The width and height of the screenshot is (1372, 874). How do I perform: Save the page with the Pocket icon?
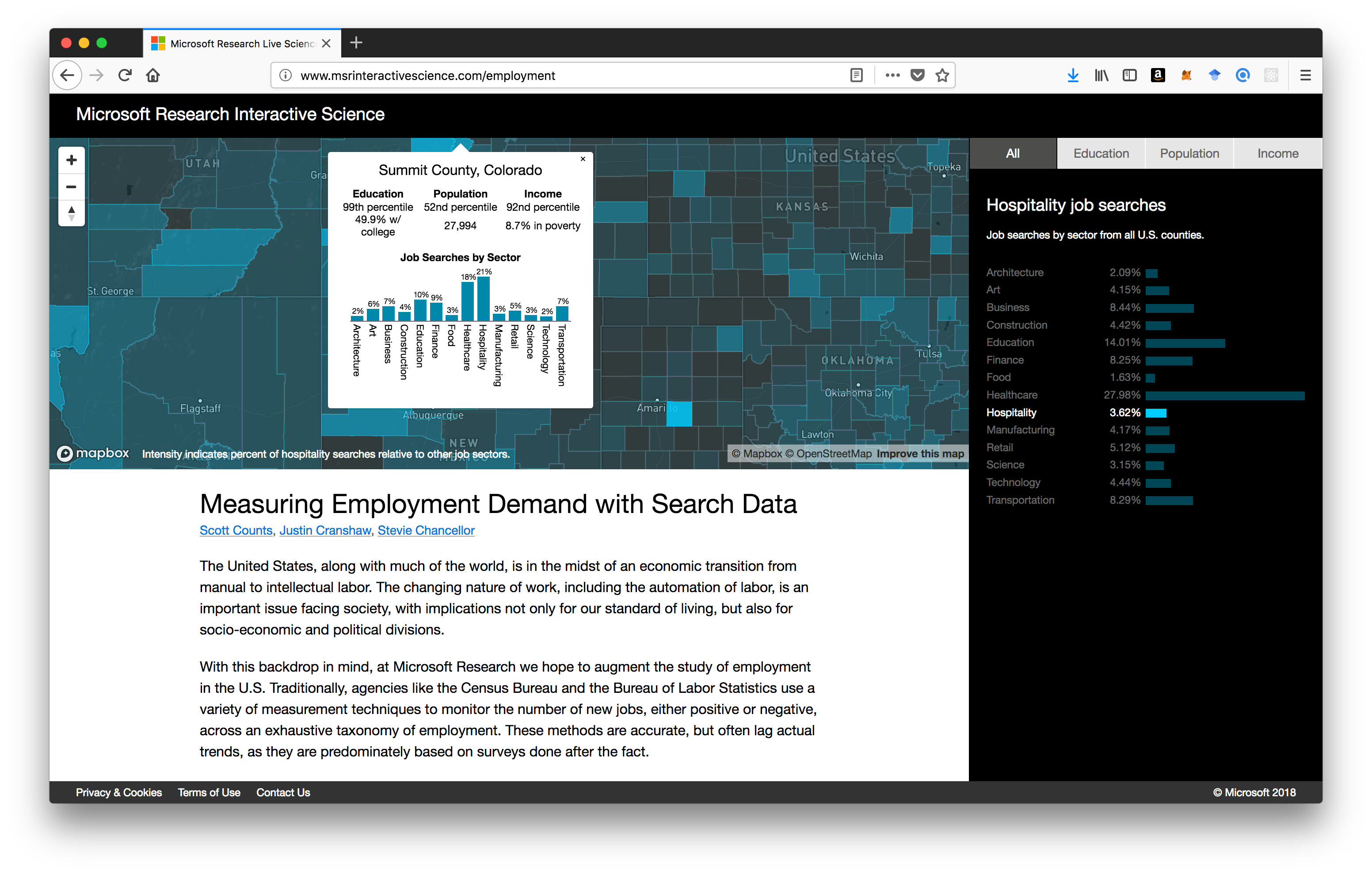point(917,75)
